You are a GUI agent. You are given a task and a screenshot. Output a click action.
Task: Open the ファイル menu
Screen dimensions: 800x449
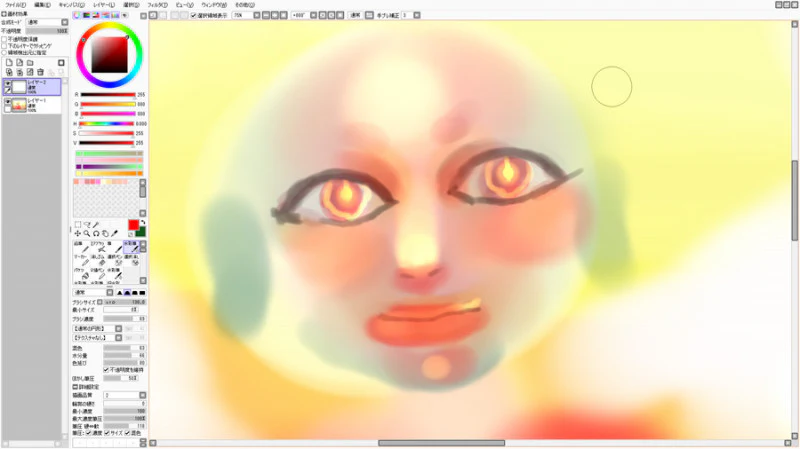15,4
